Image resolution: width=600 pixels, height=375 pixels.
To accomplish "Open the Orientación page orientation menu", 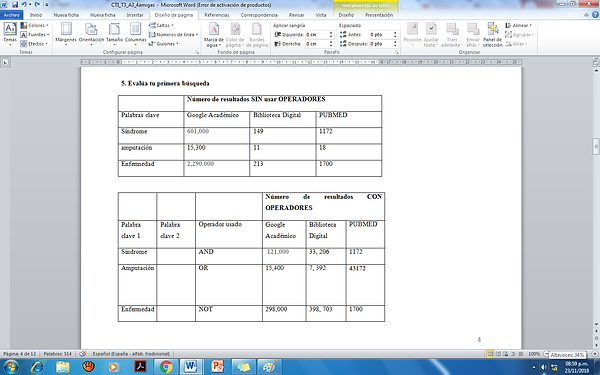I will (x=91, y=34).
